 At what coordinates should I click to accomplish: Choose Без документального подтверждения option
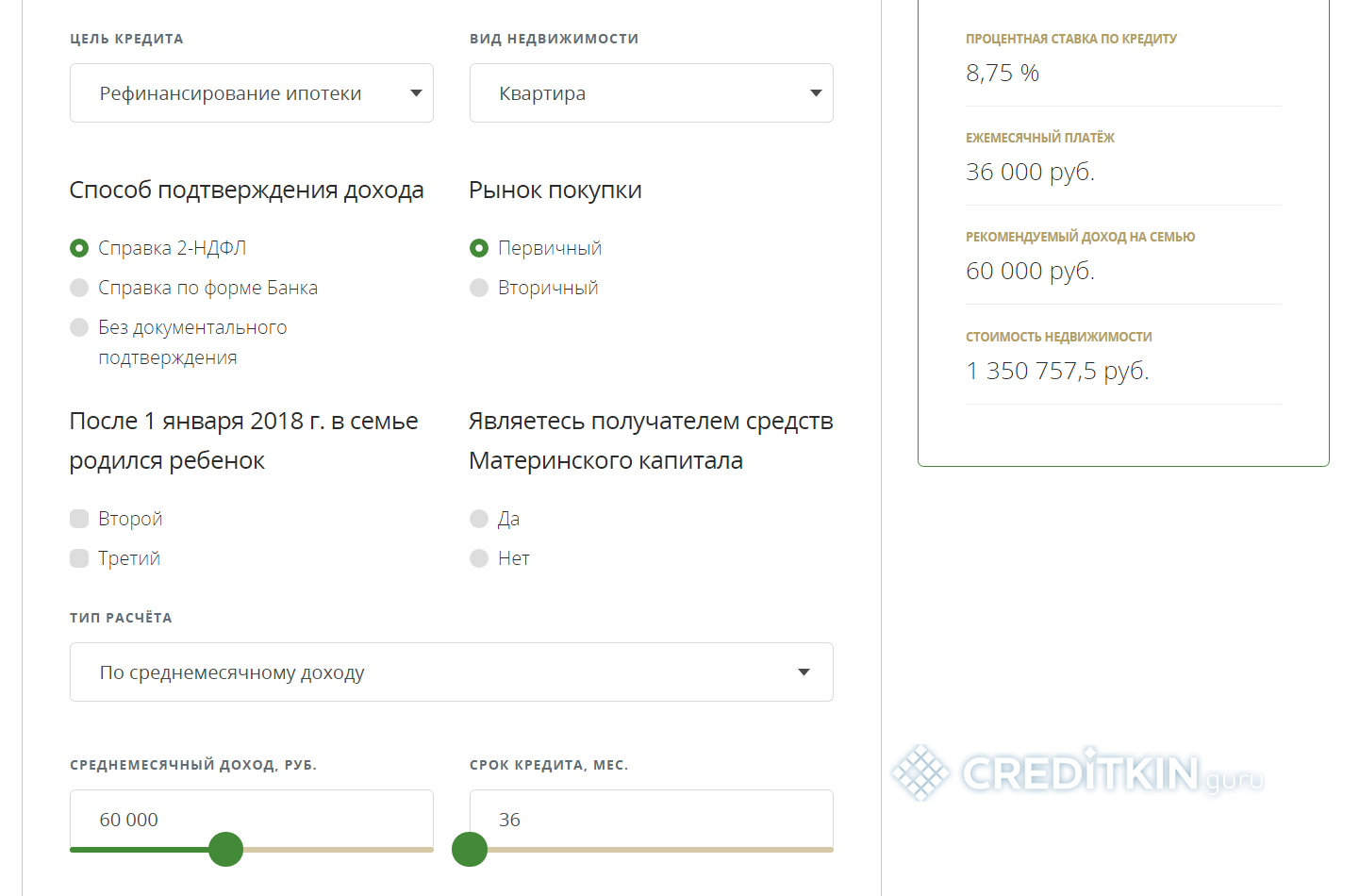pos(79,327)
